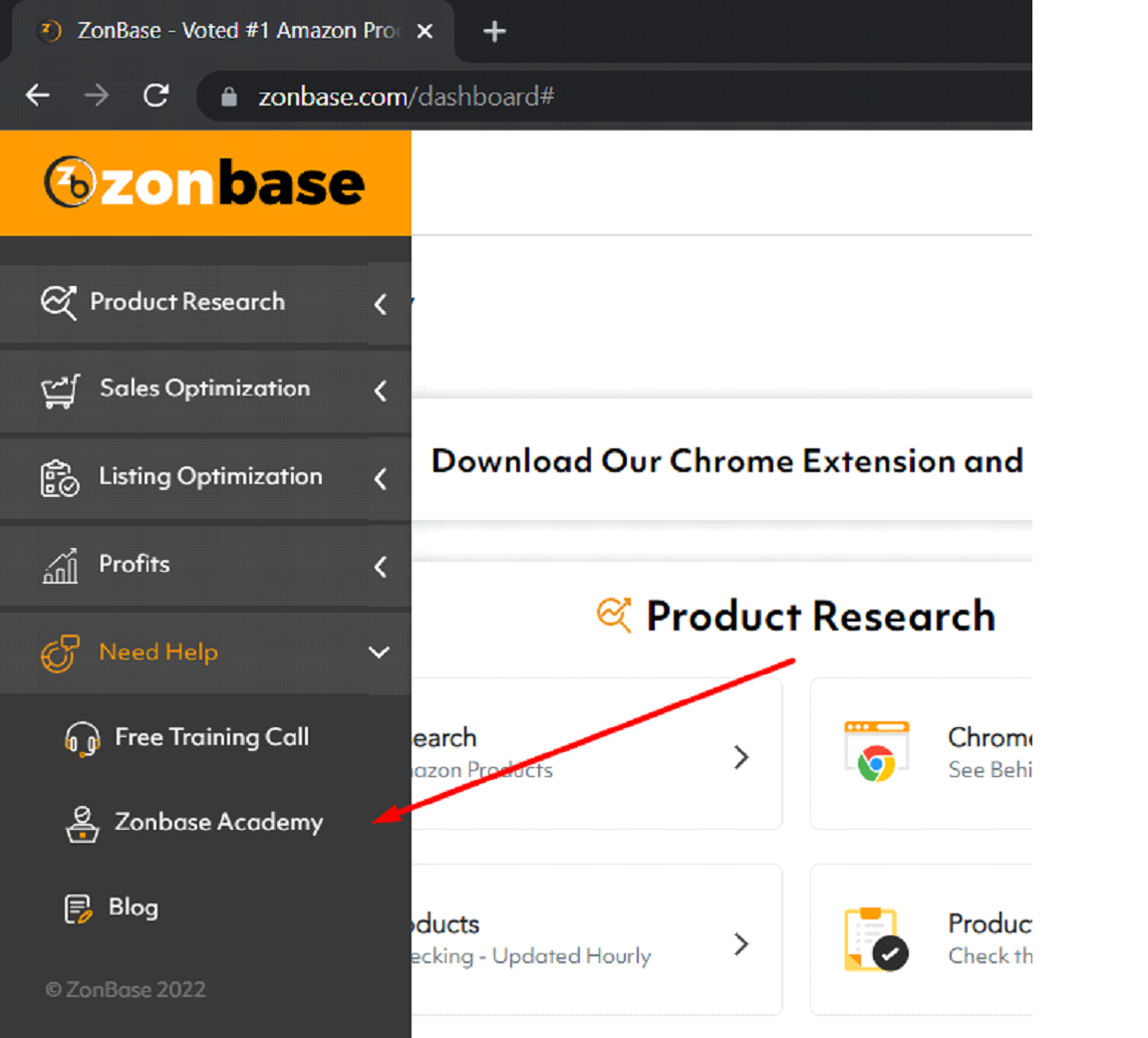
Task: Click the Free Training Call headset icon
Action: [82, 738]
